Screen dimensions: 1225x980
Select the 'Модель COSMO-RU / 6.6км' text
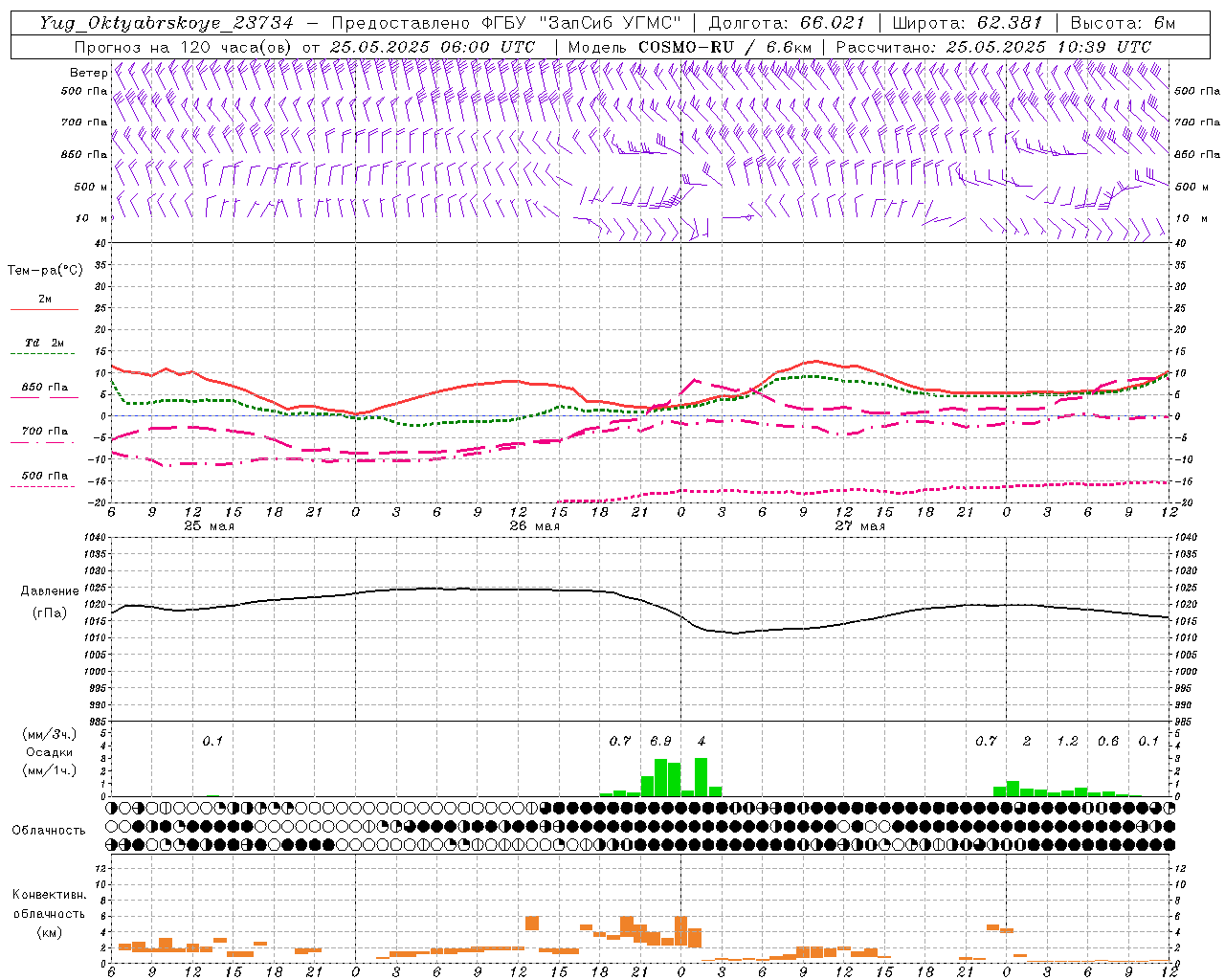[690, 47]
